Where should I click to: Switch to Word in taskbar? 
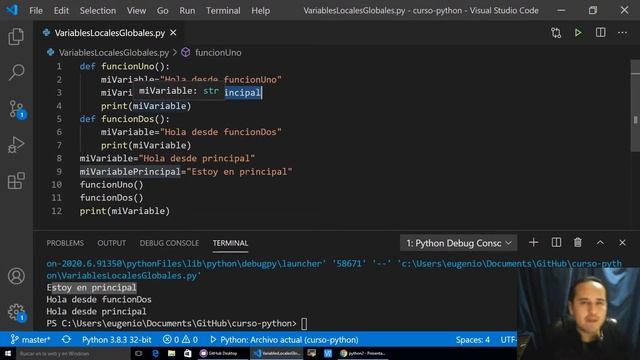click(x=328, y=353)
